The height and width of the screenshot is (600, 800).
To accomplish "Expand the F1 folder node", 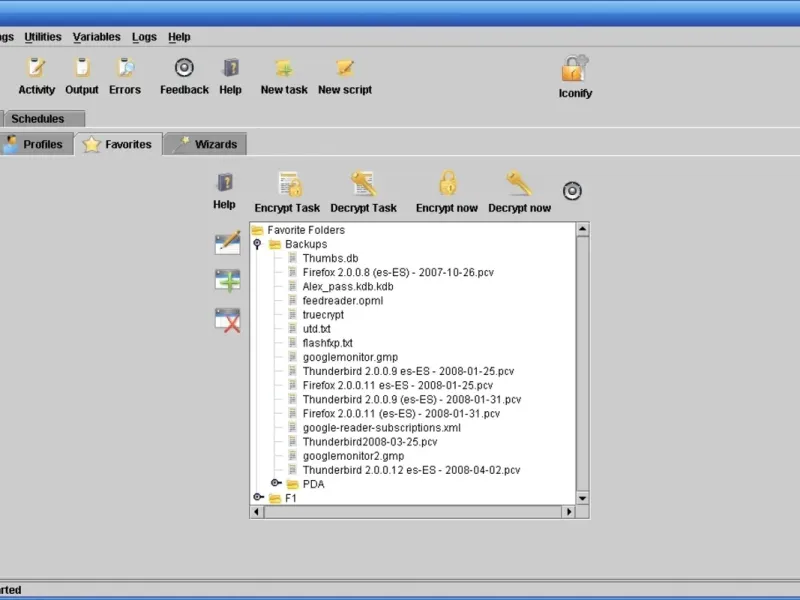I will click(x=258, y=497).
